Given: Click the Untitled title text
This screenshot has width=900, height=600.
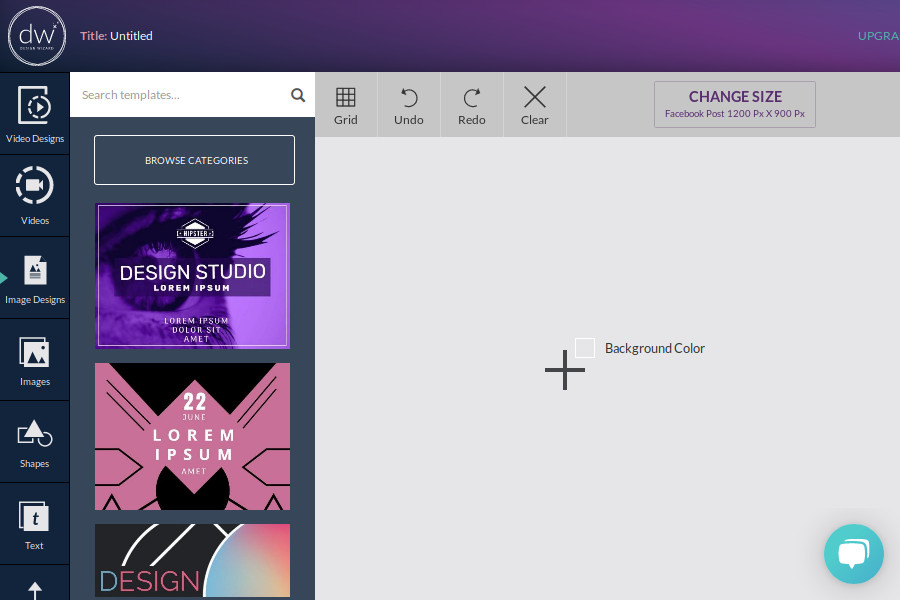Looking at the screenshot, I should tap(131, 36).
